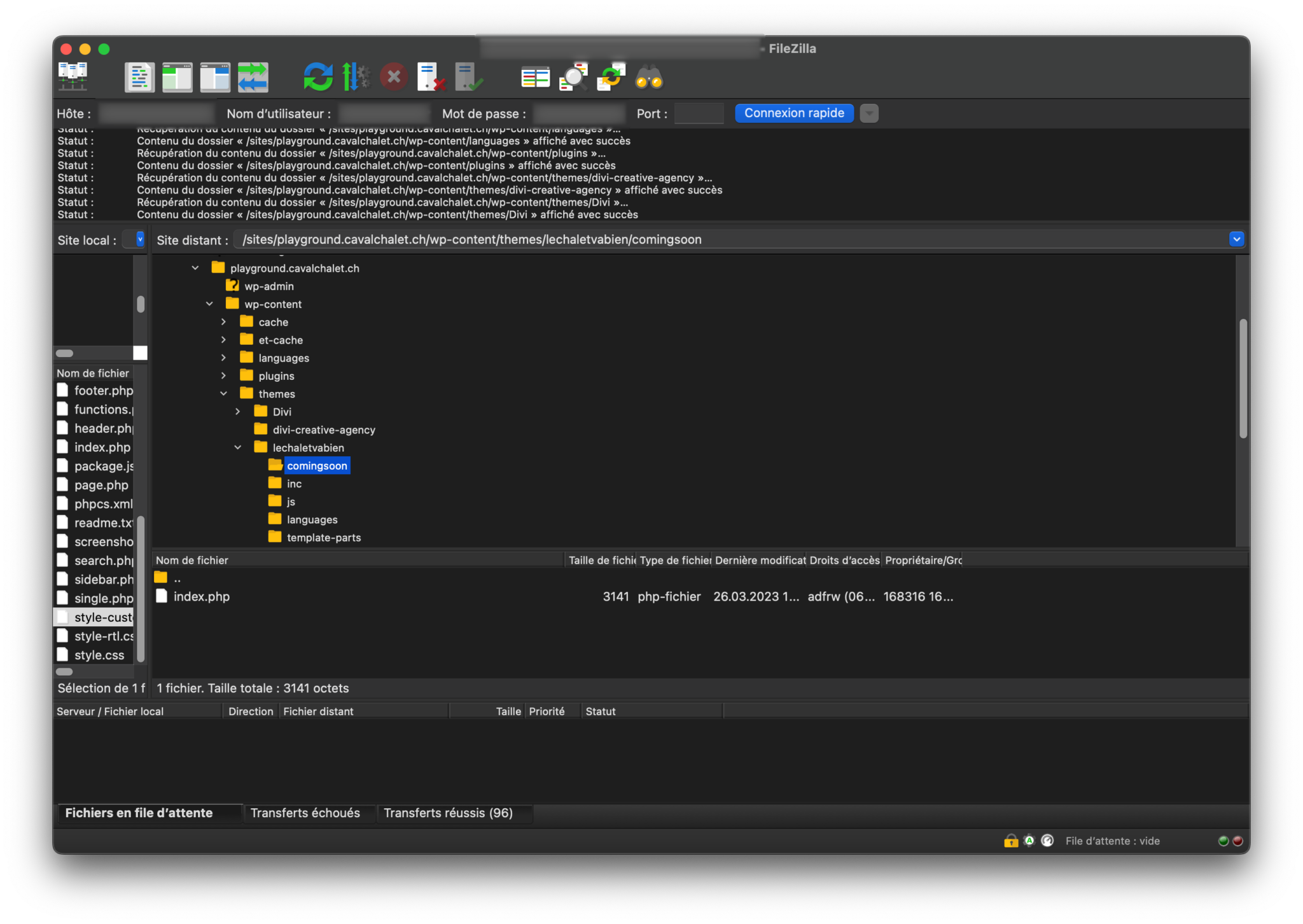Search for files recursively with binoculars
The height and width of the screenshot is (924, 1303).
click(x=649, y=77)
